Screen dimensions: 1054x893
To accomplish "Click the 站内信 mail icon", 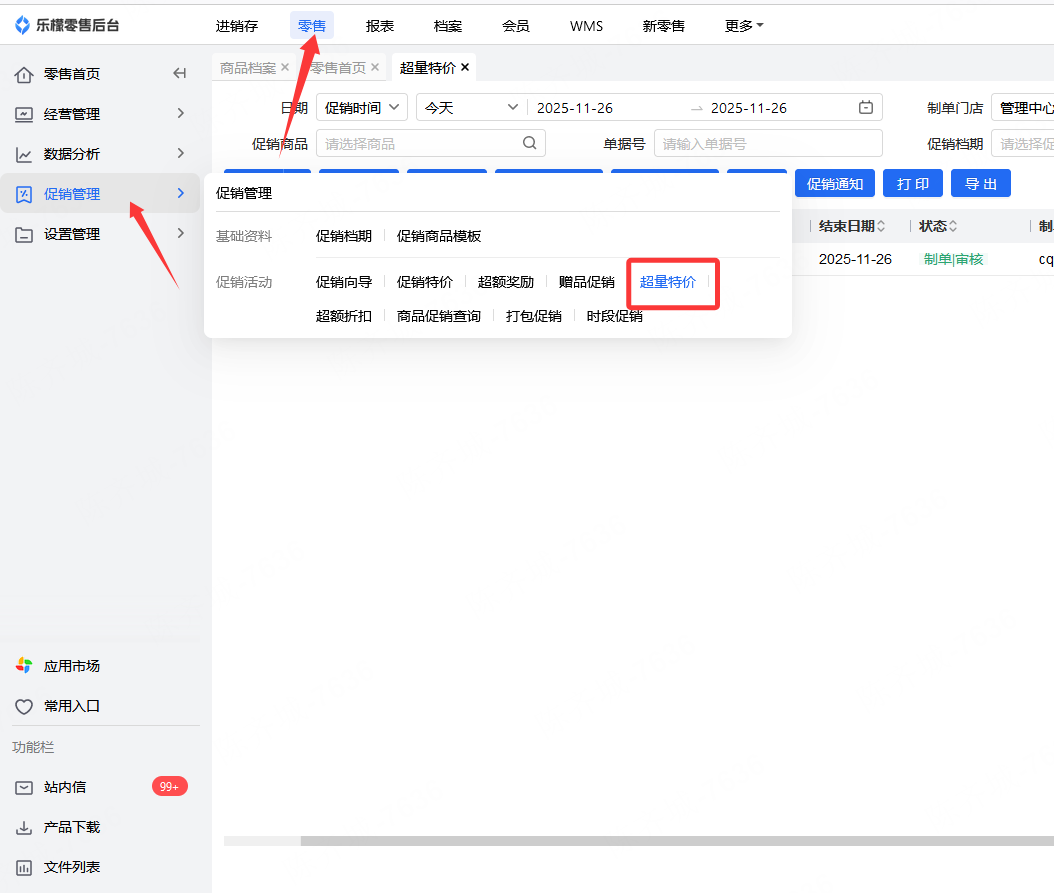I will (24, 787).
